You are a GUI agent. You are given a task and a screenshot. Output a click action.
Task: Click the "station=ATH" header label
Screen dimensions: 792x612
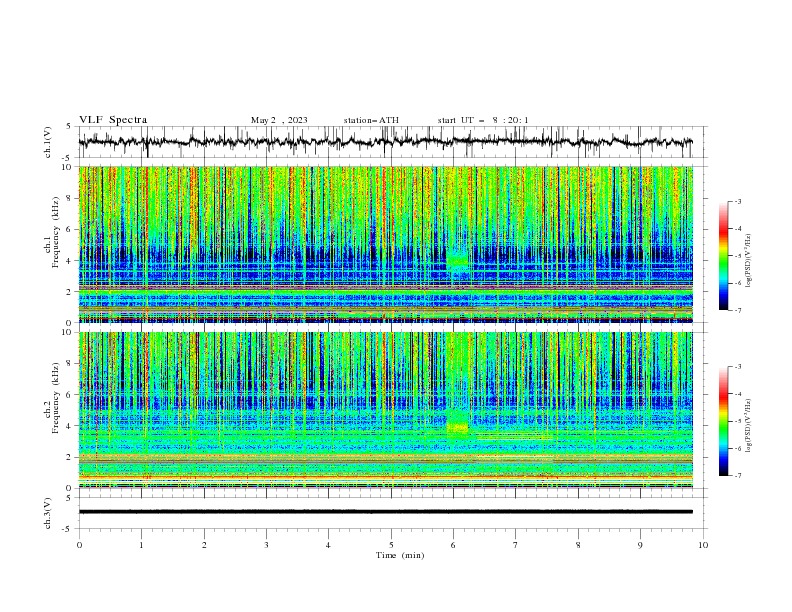[x=371, y=120]
